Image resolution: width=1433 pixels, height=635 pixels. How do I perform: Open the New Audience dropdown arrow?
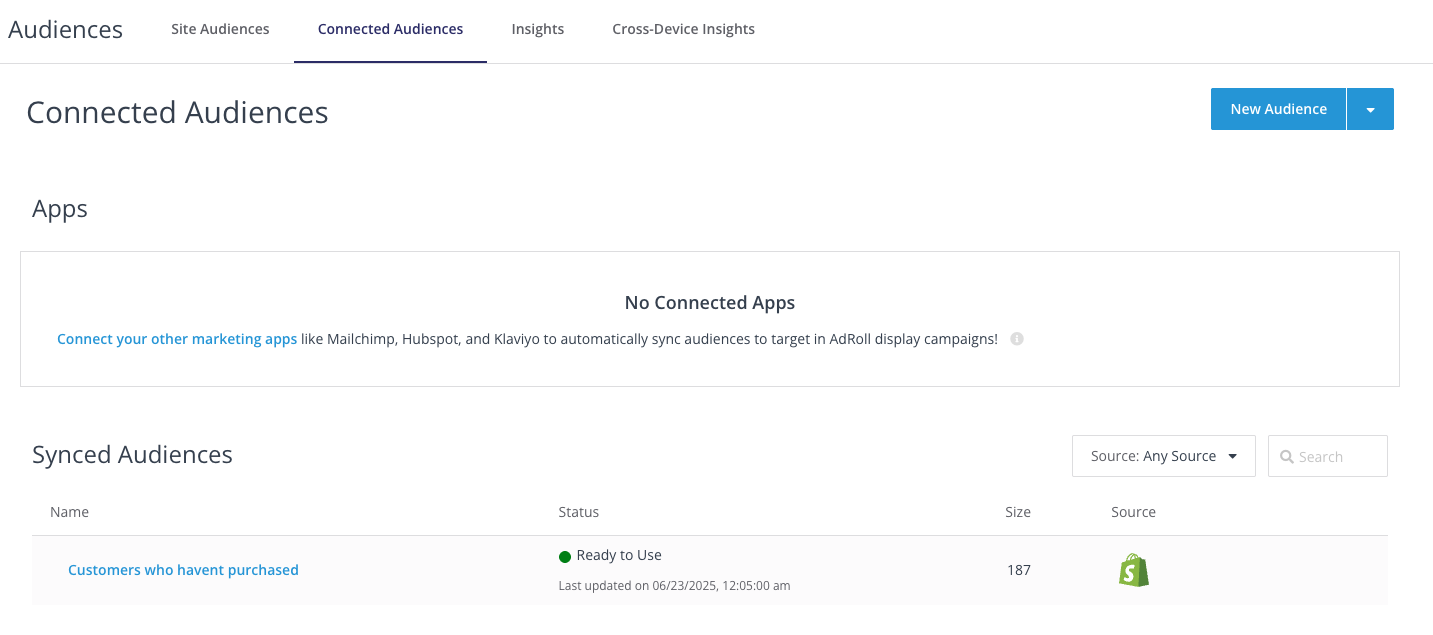tap(1370, 110)
